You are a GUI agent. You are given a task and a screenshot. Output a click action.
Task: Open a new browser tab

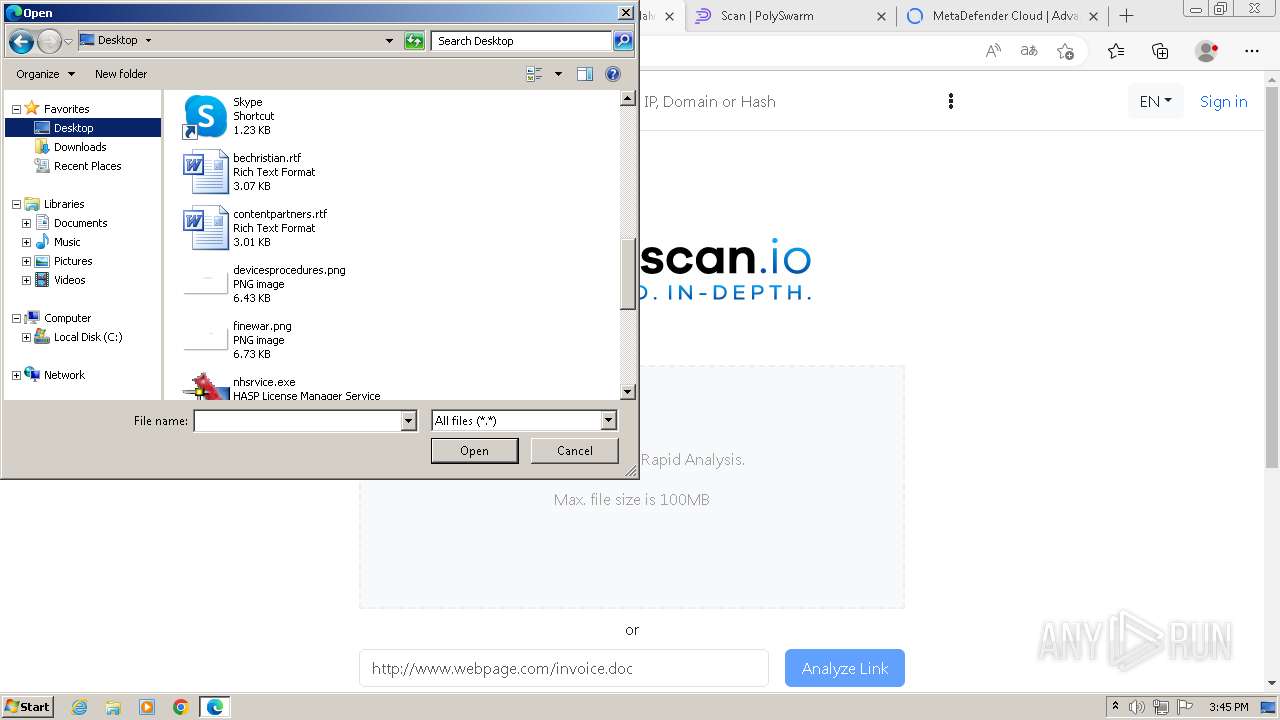(x=1126, y=16)
